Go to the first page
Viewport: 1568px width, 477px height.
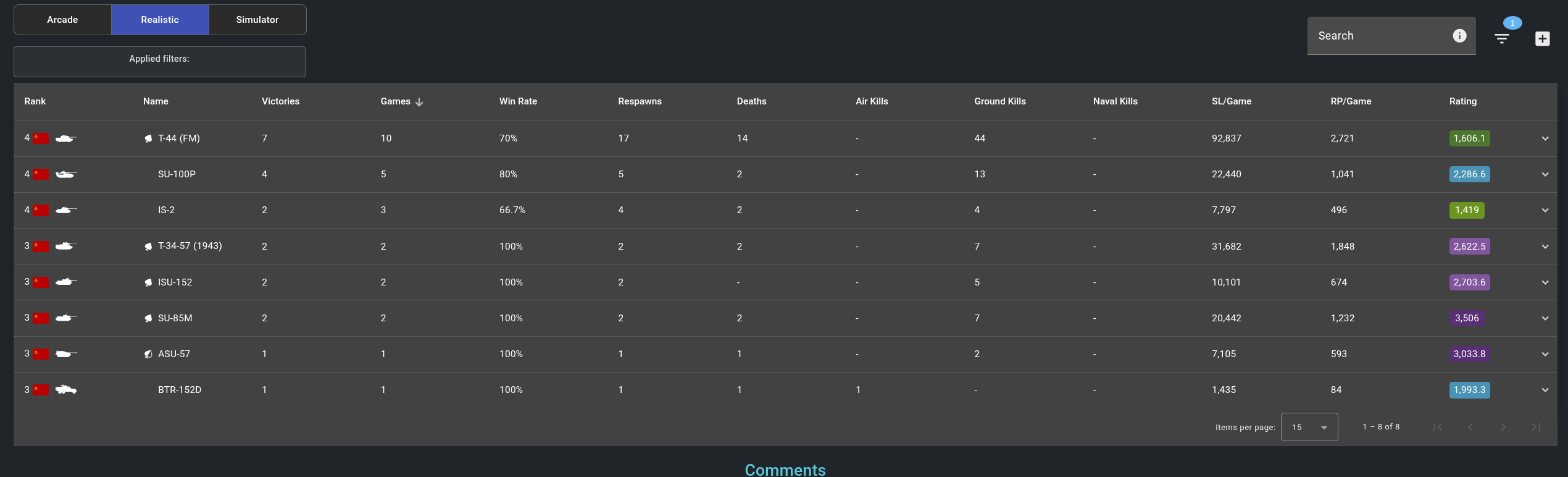coord(1438,427)
